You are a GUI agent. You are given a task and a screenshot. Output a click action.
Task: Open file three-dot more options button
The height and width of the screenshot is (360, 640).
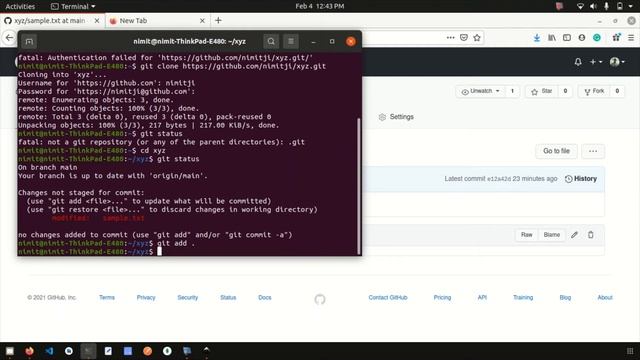click(593, 151)
